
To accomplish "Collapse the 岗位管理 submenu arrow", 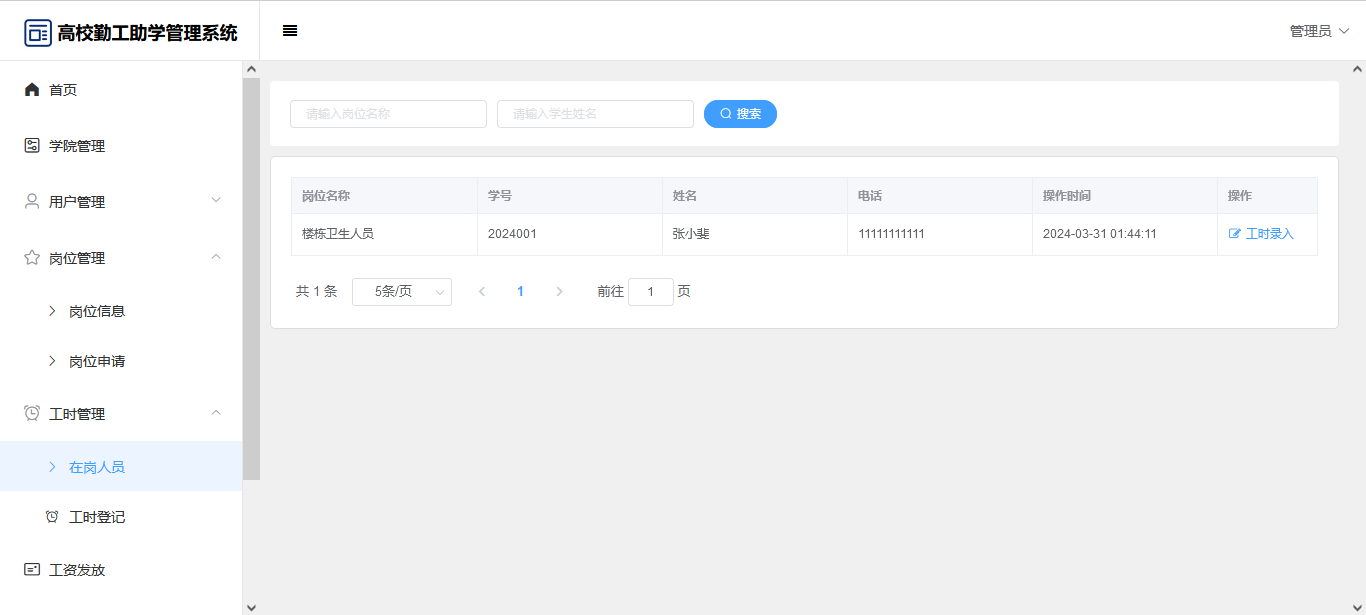I will pyautogui.click(x=216, y=257).
